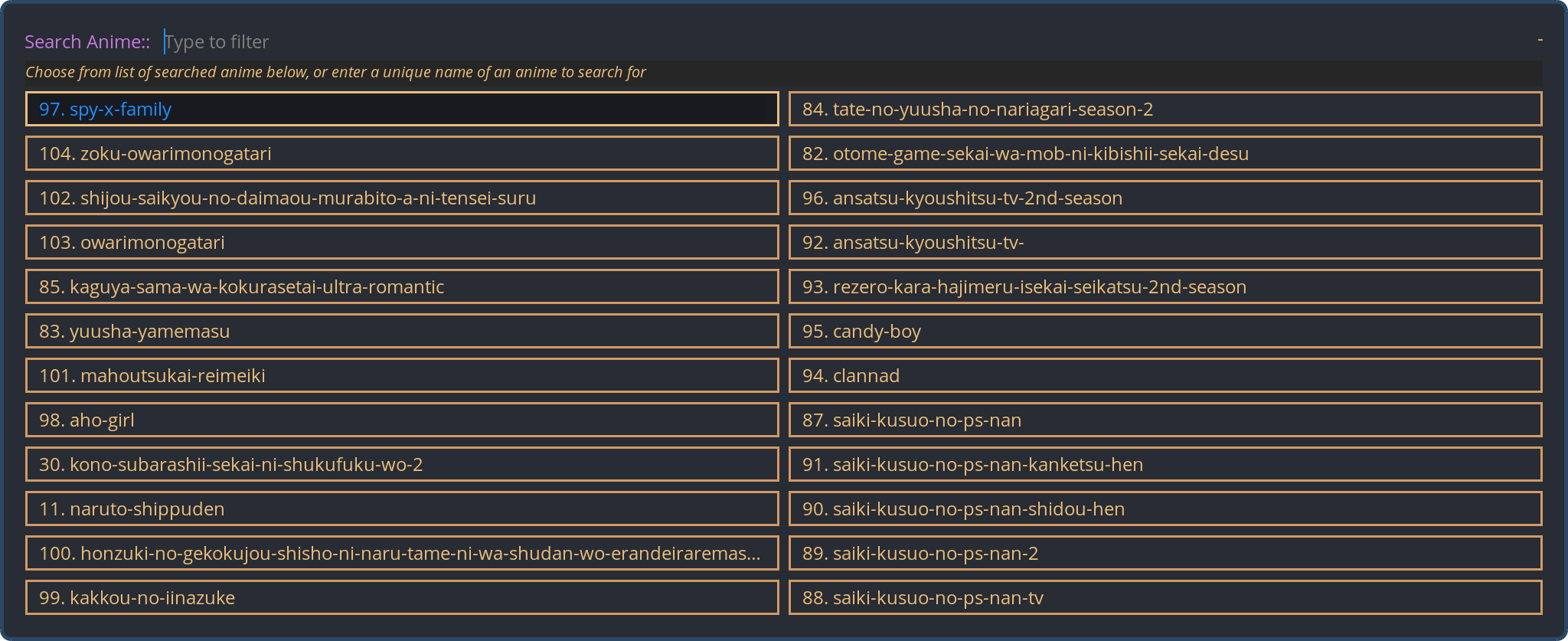Click otome-game-sekai-wa-mob-ni-kibishii-sekai-desu
Image resolution: width=1568 pixels, height=641 pixels.
point(1165,153)
